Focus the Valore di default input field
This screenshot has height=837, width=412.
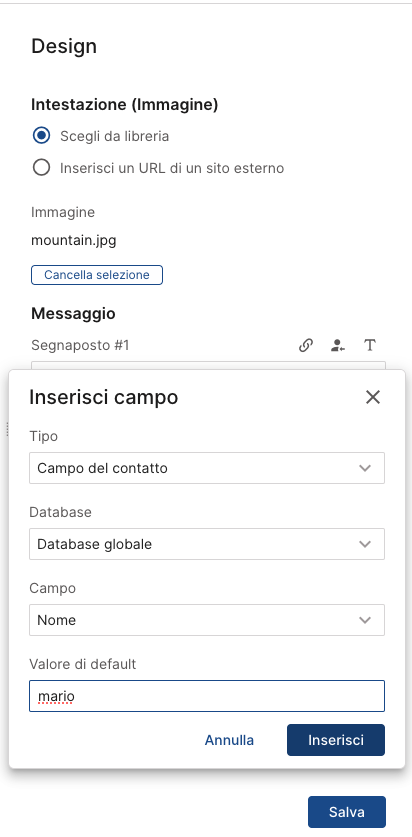207,696
